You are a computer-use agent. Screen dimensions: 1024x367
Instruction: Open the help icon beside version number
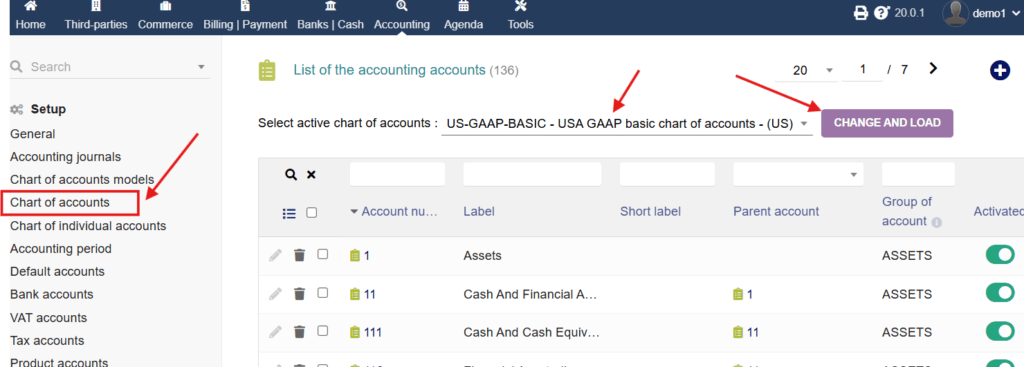[x=881, y=12]
